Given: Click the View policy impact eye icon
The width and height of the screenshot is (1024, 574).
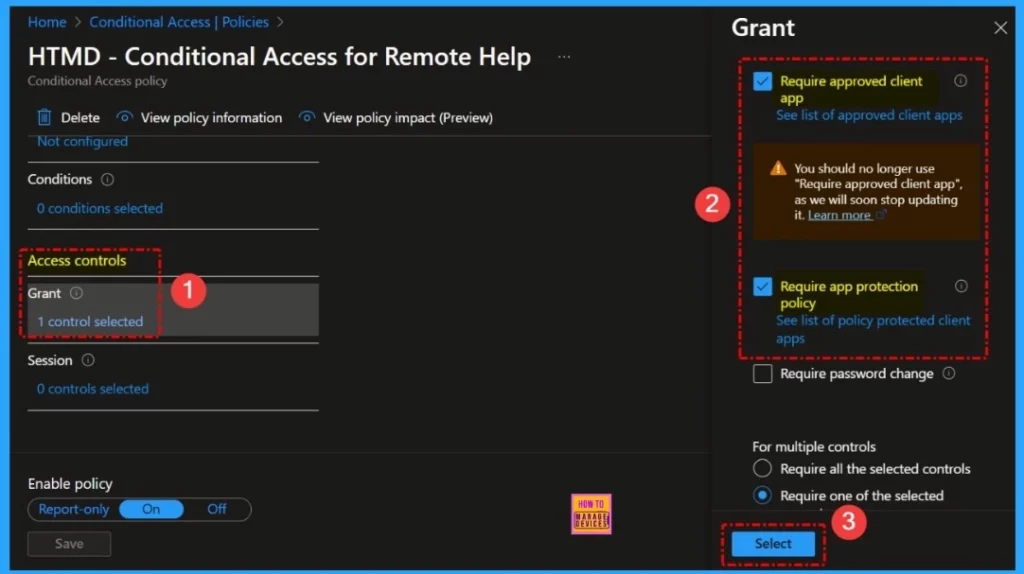Looking at the screenshot, I should [x=306, y=117].
